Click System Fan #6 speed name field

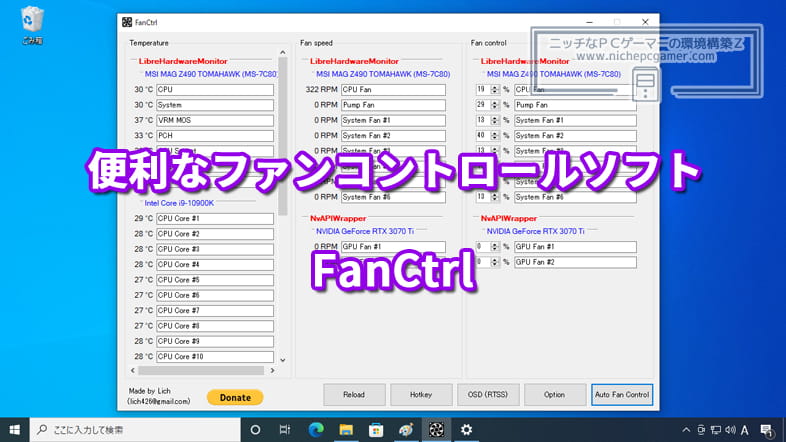coord(393,197)
